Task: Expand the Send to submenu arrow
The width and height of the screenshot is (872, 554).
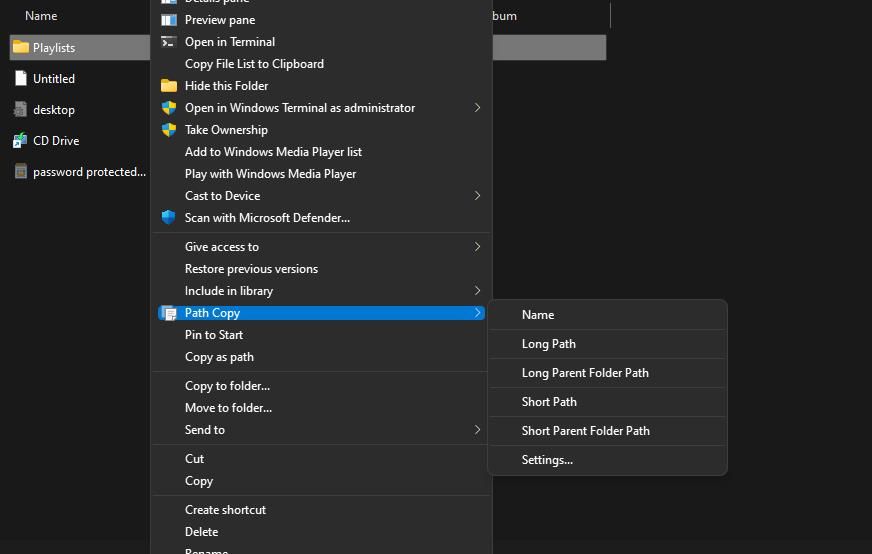Action: click(477, 429)
